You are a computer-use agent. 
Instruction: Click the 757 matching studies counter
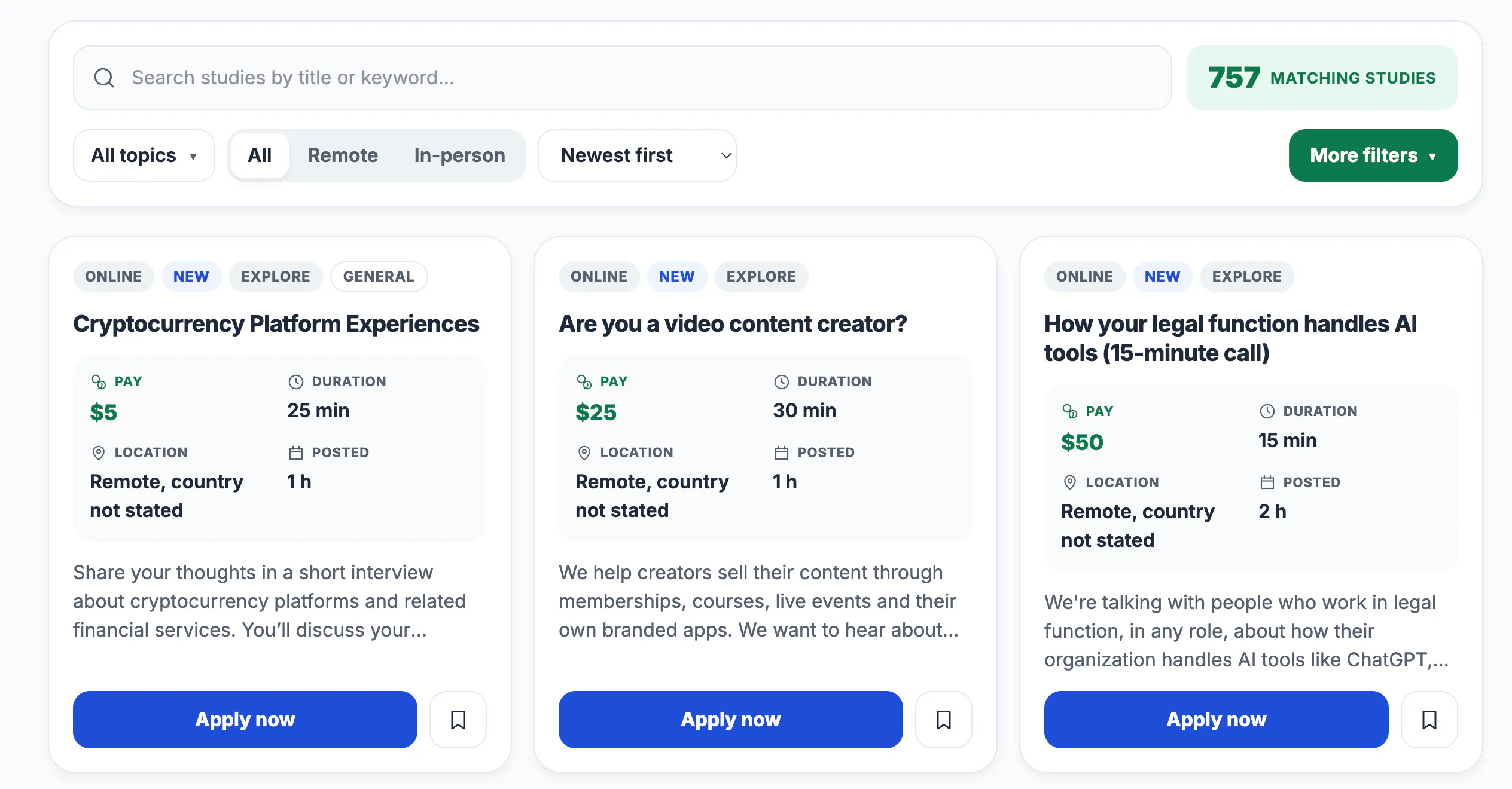pos(1322,78)
